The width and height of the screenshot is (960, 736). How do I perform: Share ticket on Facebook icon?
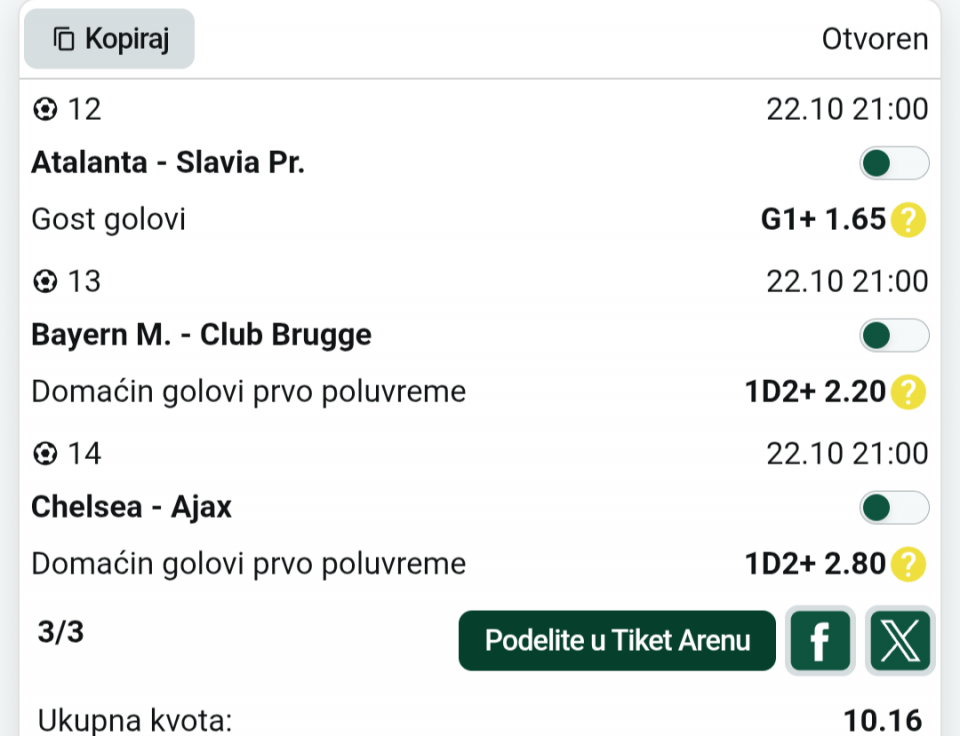820,640
